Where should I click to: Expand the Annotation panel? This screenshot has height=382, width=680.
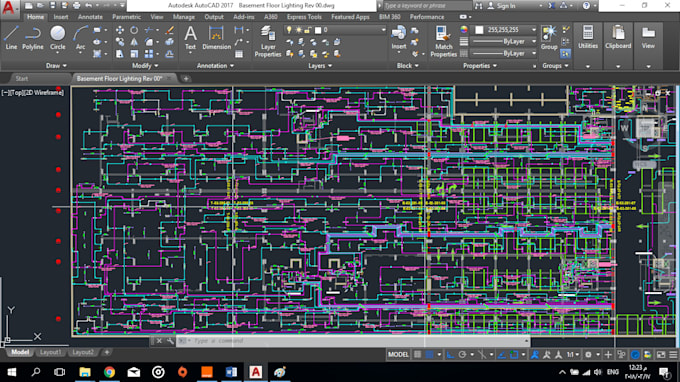click(x=216, y=66)
